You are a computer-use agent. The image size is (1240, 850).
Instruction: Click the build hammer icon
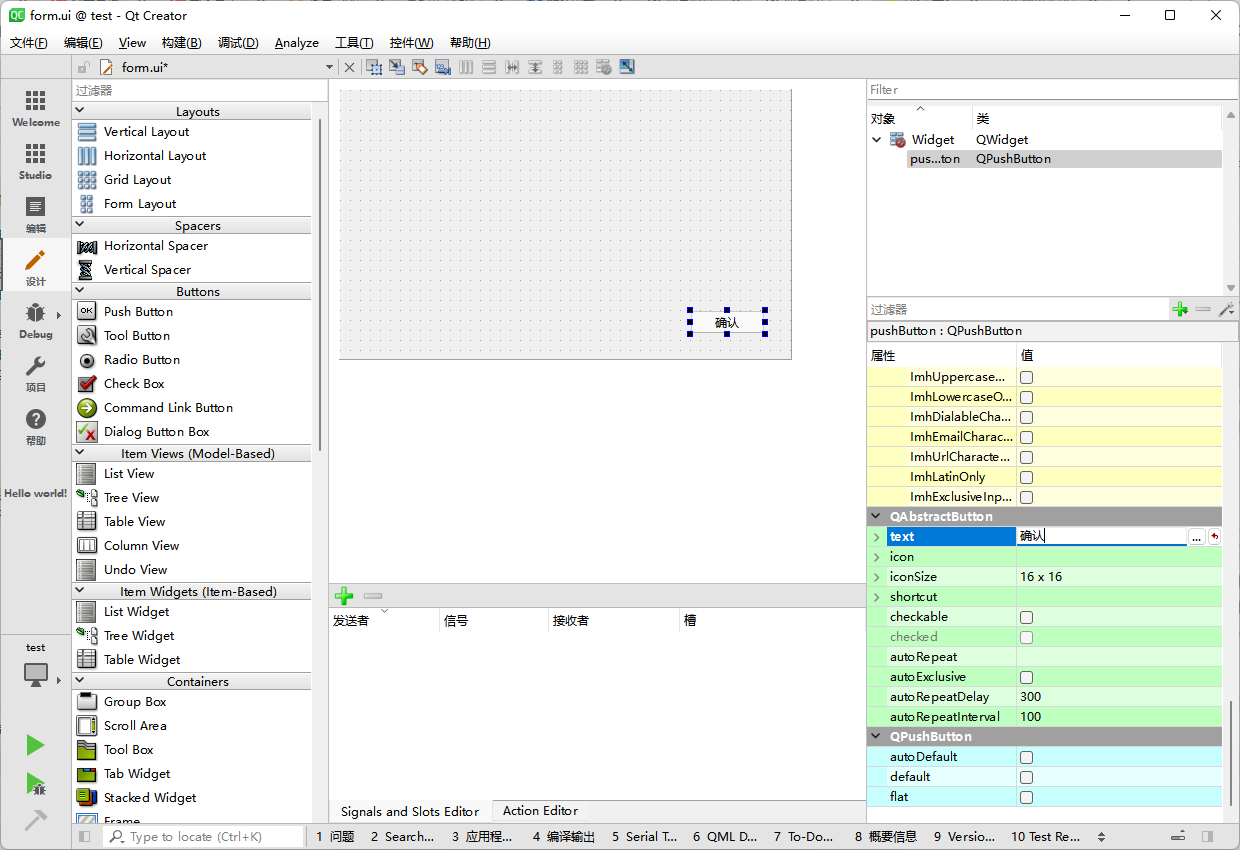tap(35, 820)
